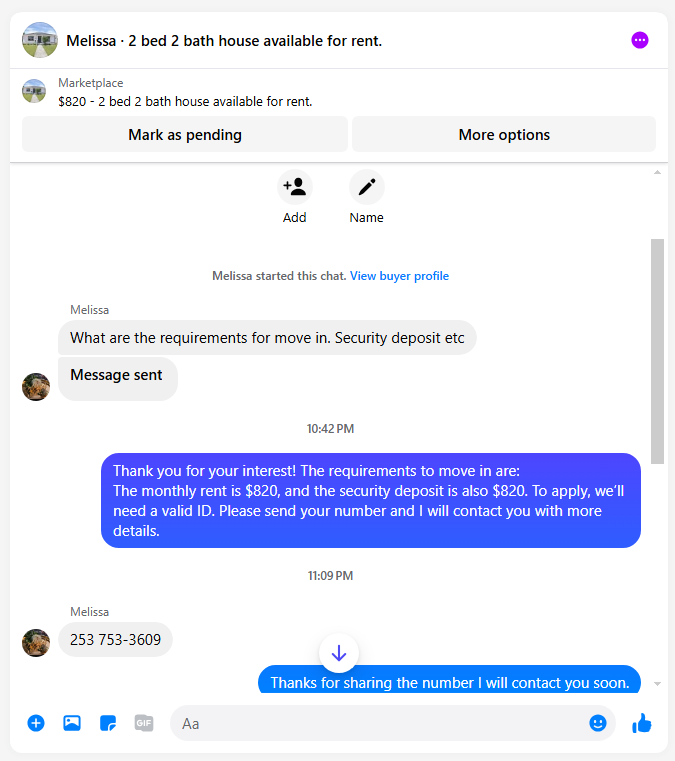The height and width of the screenshot is (761, 675).
Task: Click the scrollbar down arrow
Action: pos(657,684)
